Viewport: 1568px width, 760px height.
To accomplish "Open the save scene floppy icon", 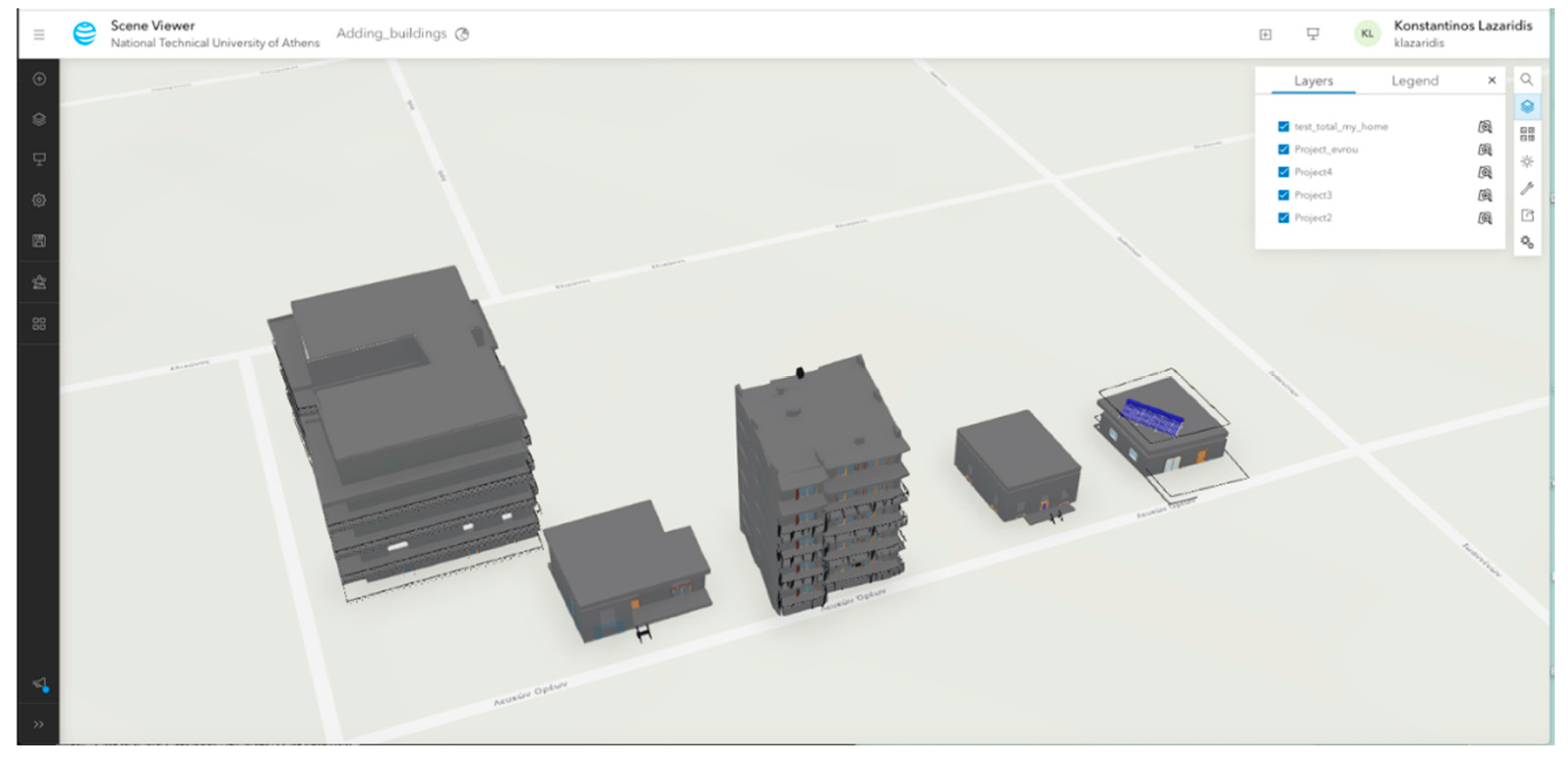I will pyautogui.click(x=40, y=241).
